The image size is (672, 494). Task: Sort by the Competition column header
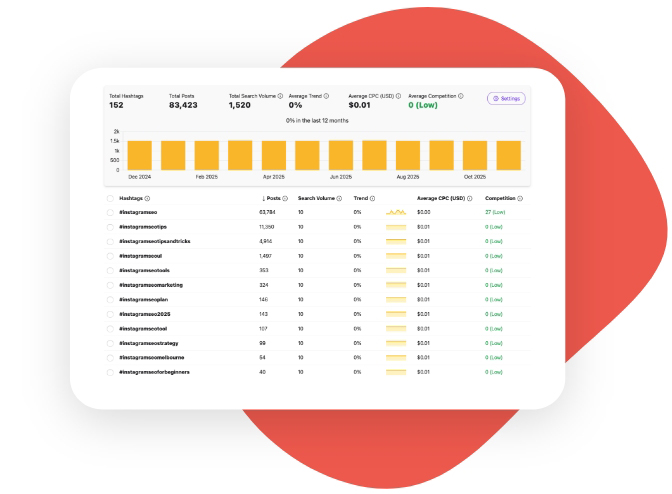click(x=500, y=198)
